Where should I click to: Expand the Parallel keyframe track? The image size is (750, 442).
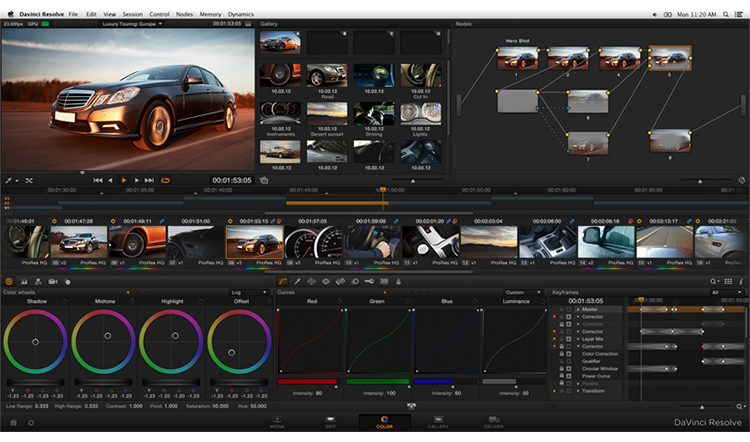(x=578, y=384)
